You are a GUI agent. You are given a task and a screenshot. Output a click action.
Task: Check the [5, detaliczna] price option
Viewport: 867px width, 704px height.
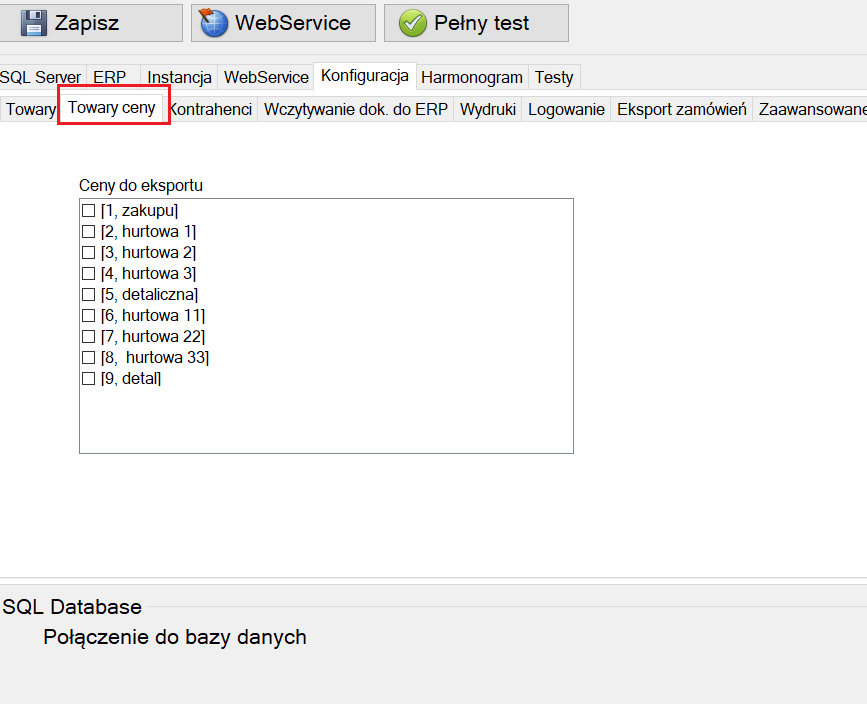89,294
